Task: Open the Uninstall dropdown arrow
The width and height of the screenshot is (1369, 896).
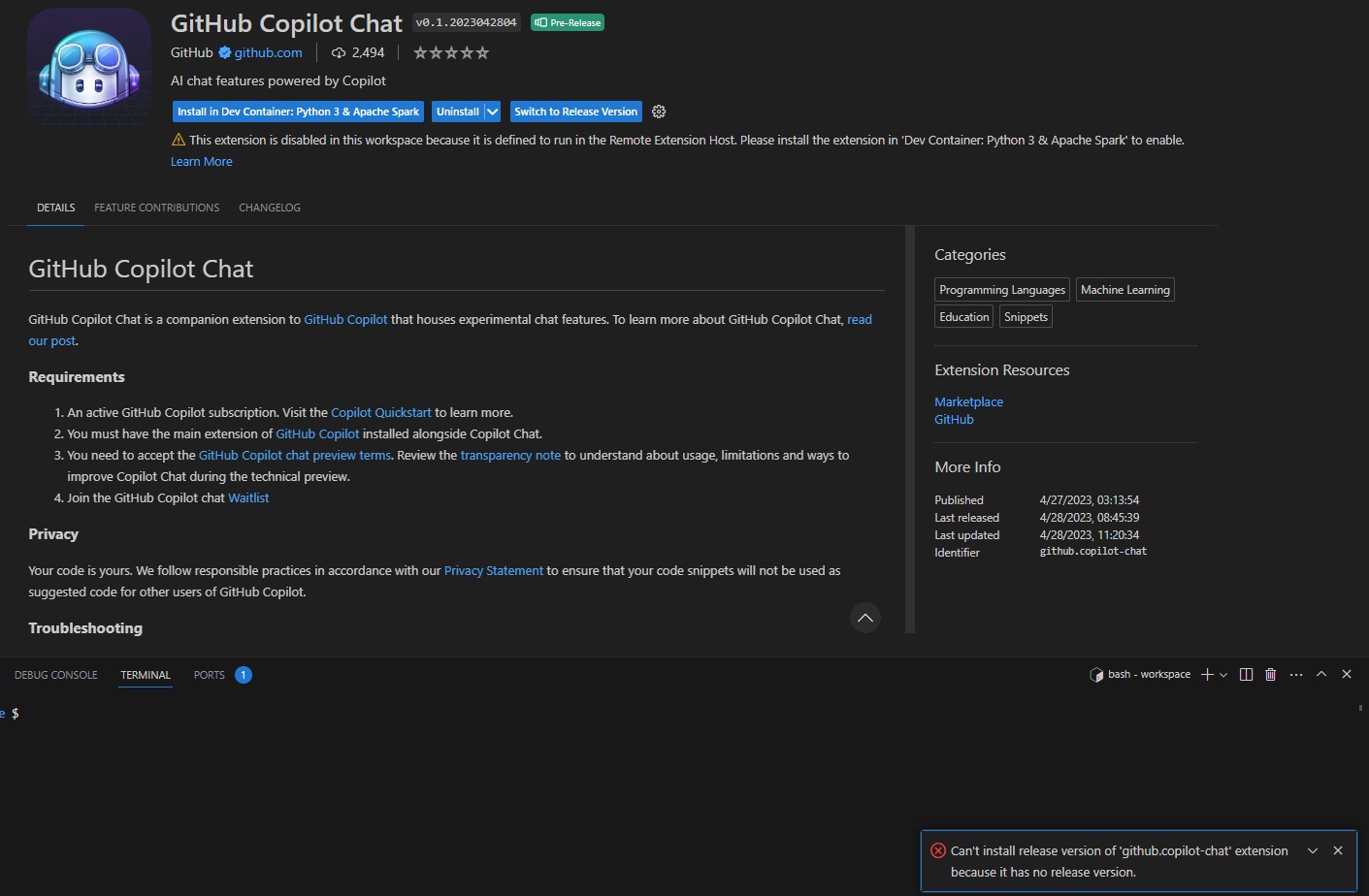Action: point(492,112)
